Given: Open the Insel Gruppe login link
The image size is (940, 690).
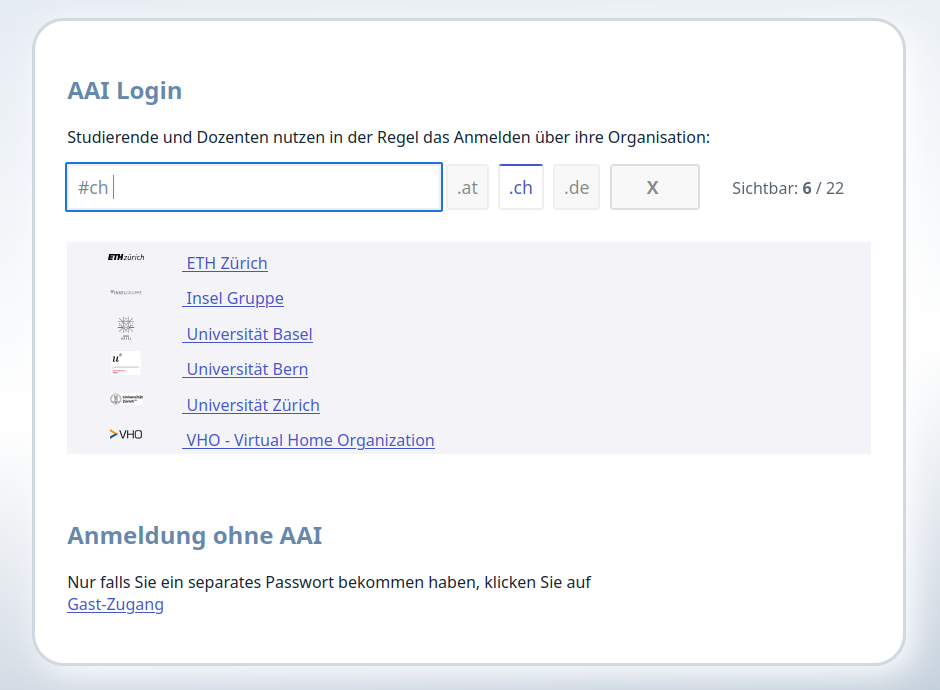Looking at the screenshot, I should click(x=233, y=299).
